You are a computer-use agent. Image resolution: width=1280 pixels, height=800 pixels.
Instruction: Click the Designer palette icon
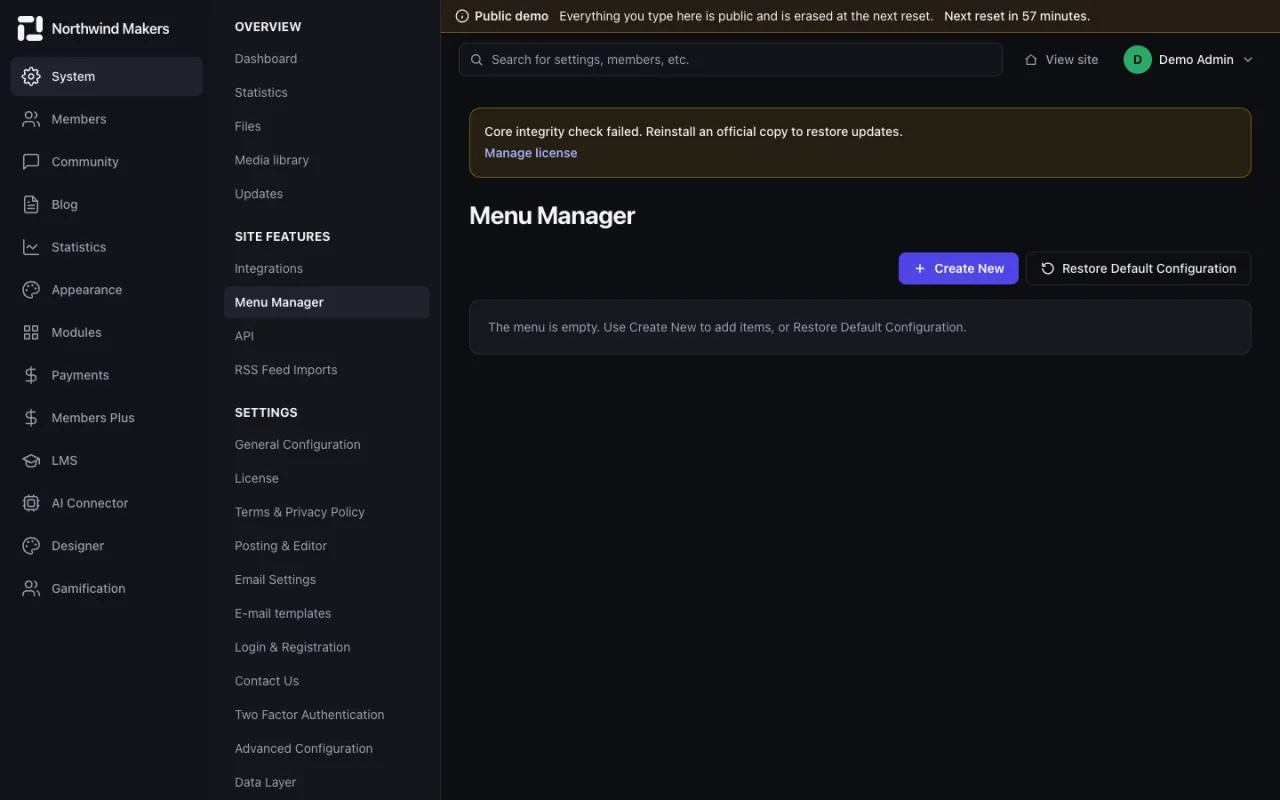tap(31, 546)
